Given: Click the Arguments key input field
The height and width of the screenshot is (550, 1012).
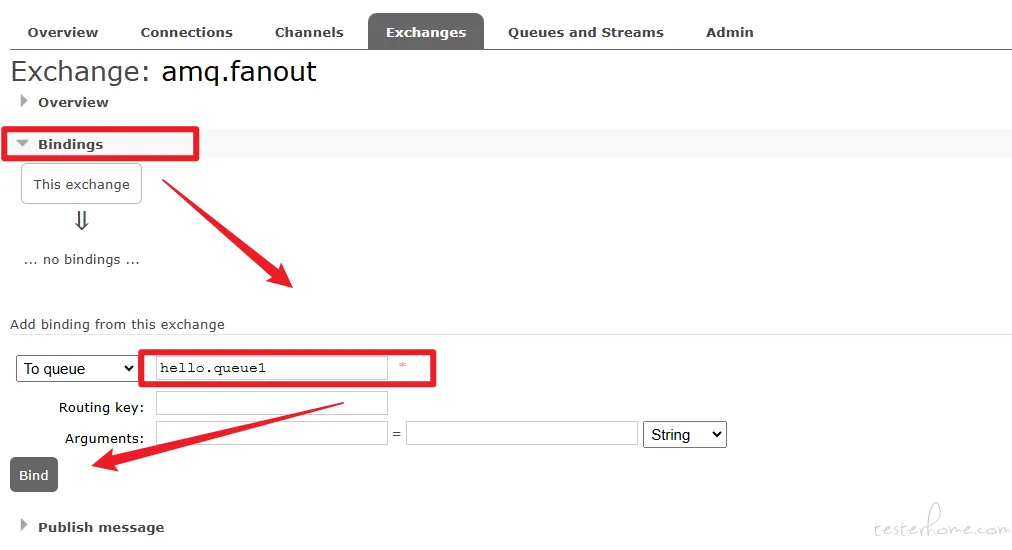Looking at the screenshot, I should 272,433.
